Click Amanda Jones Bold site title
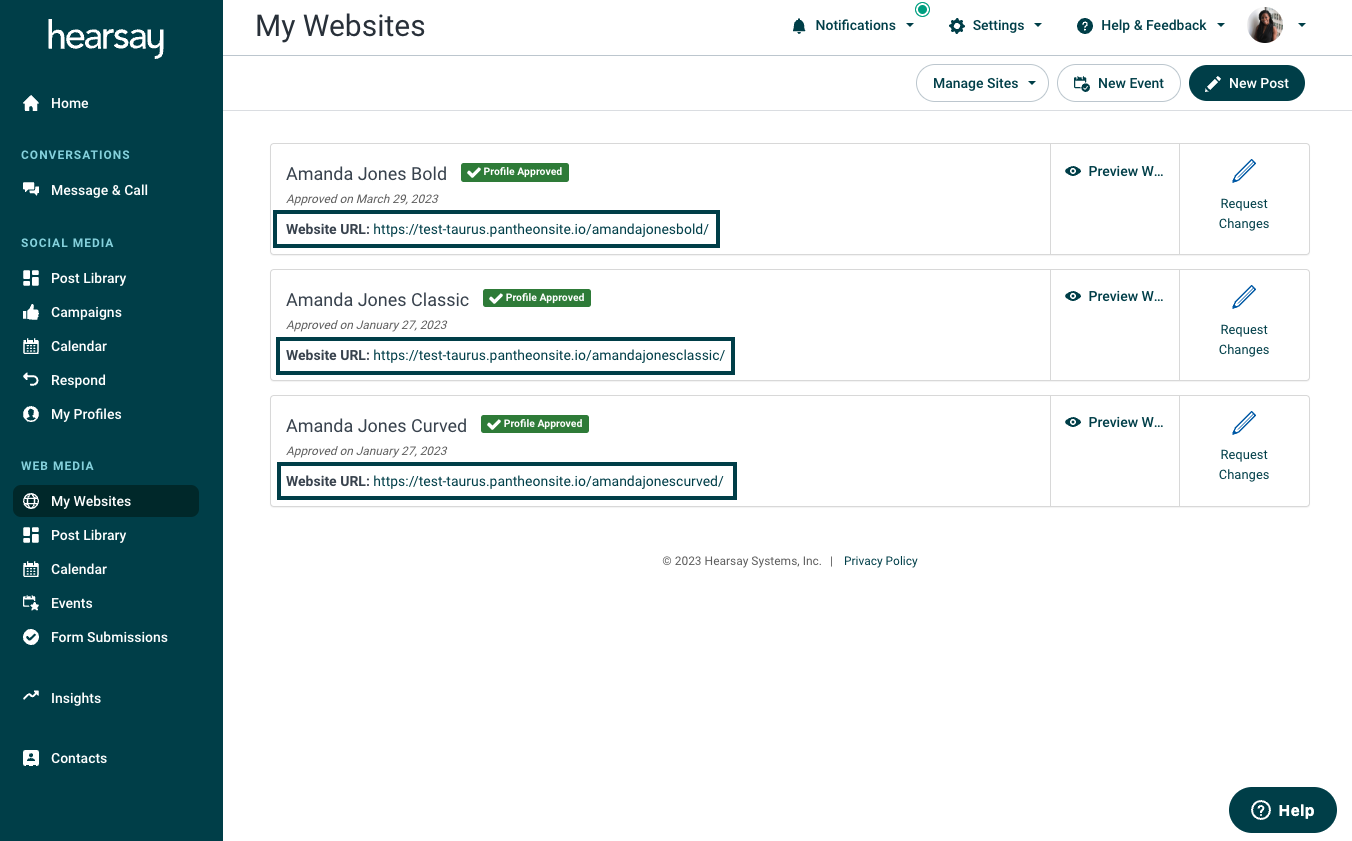 [366, 174]
